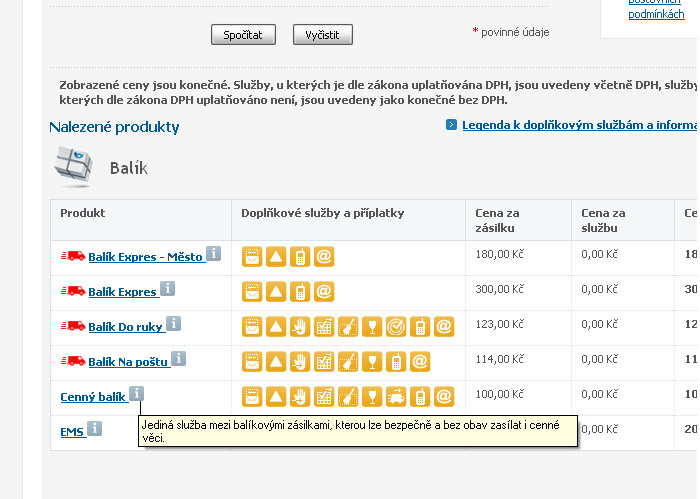Click the info icon next to EMS
This screenshot has height=499, width=700.
tap(95, 429)
